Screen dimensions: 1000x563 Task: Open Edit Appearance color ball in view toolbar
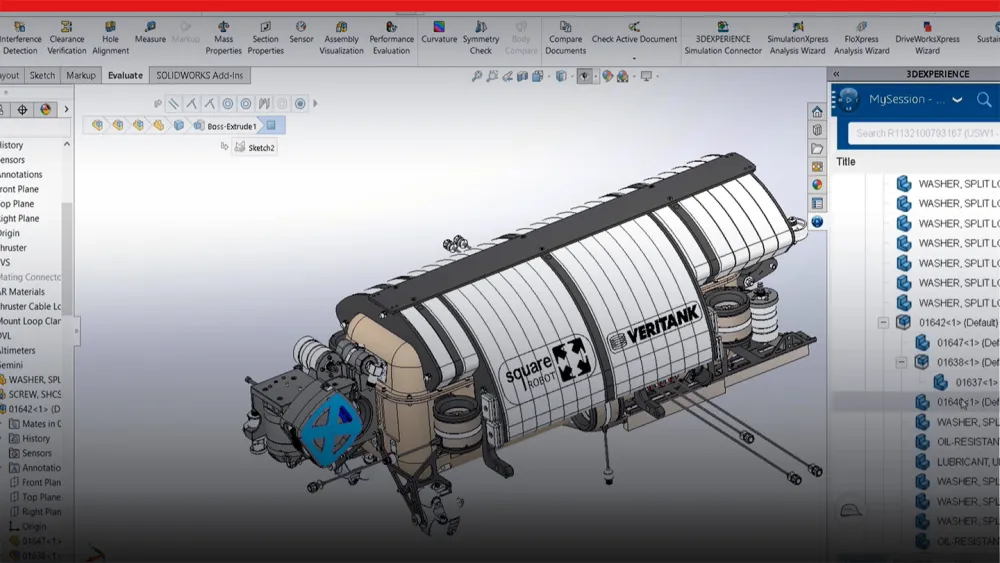point(607,77)
